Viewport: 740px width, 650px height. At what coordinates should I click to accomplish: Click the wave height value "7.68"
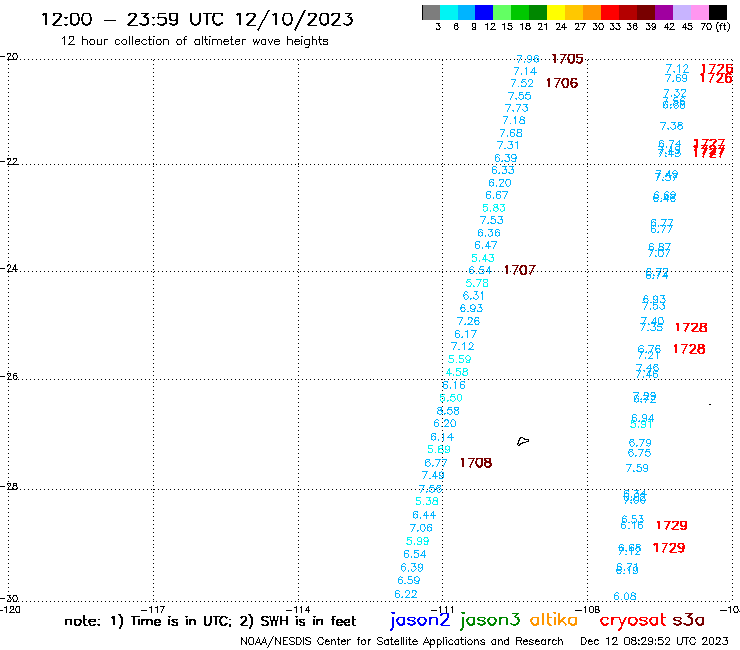point(511,133)
